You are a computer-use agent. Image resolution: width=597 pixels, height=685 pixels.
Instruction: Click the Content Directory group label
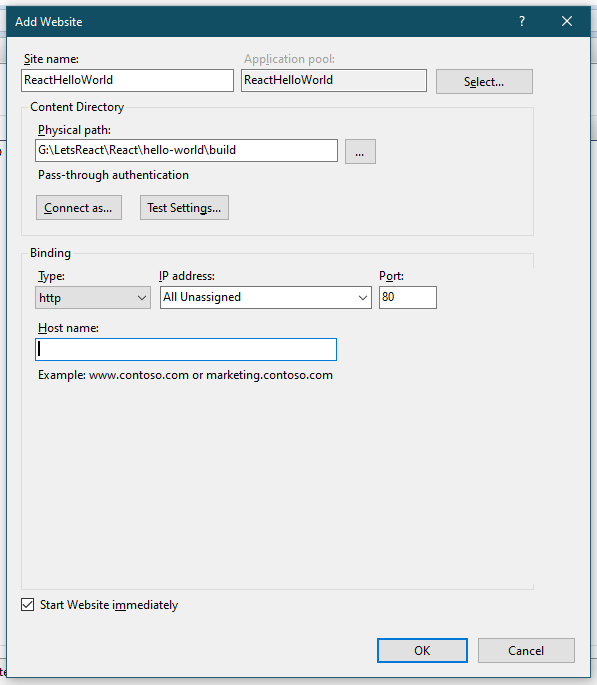click(77, 107)
